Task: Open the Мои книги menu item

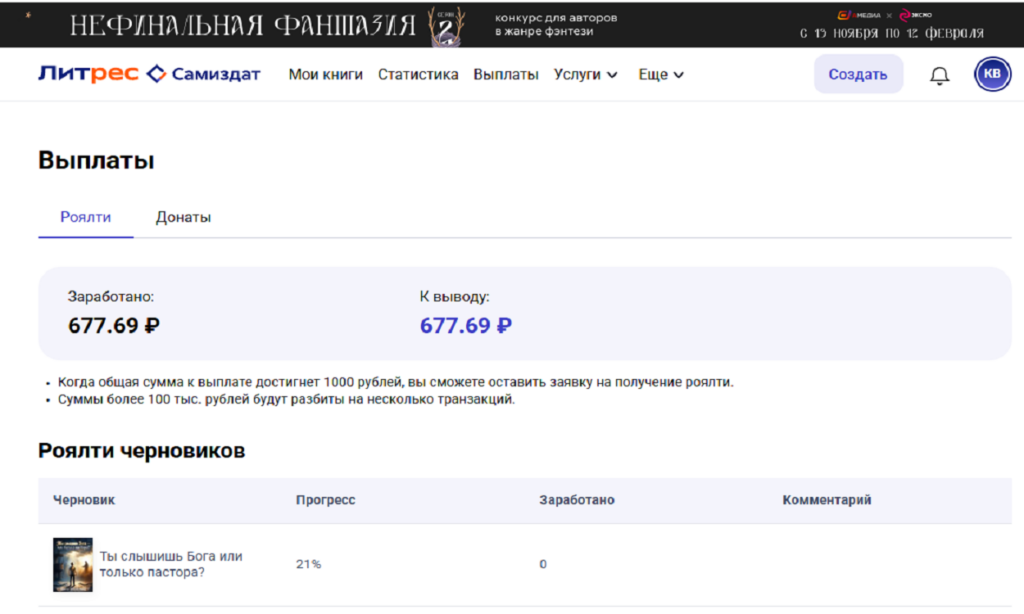Action: tap(325, 74)
